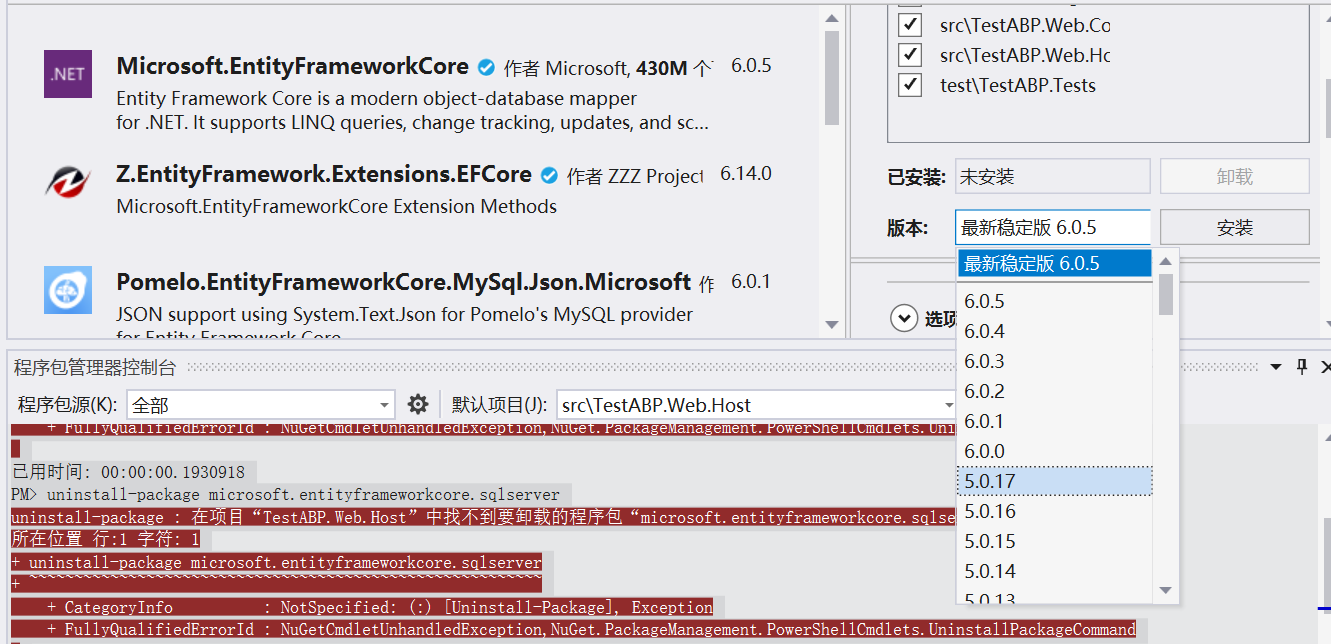Open the console window options arrow
Screen dimensions: 1331x644
(1276, 367)
